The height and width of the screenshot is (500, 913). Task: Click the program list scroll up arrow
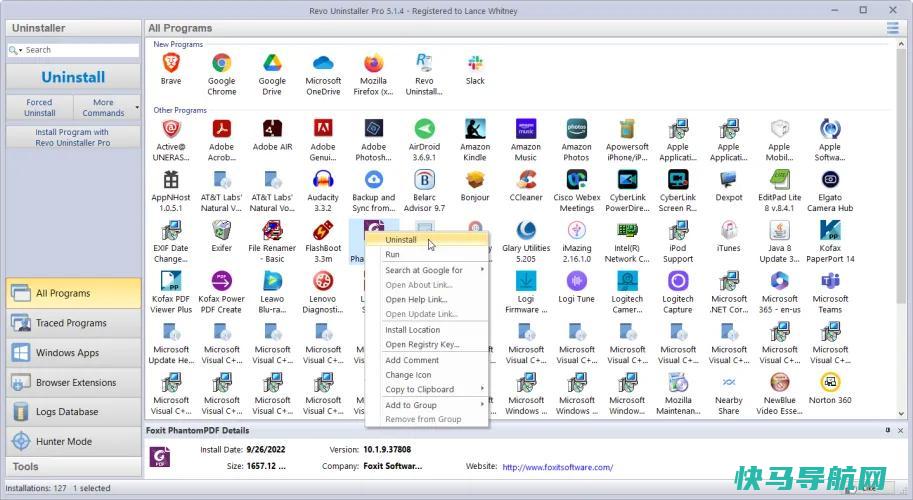click(x=901, y=44)
